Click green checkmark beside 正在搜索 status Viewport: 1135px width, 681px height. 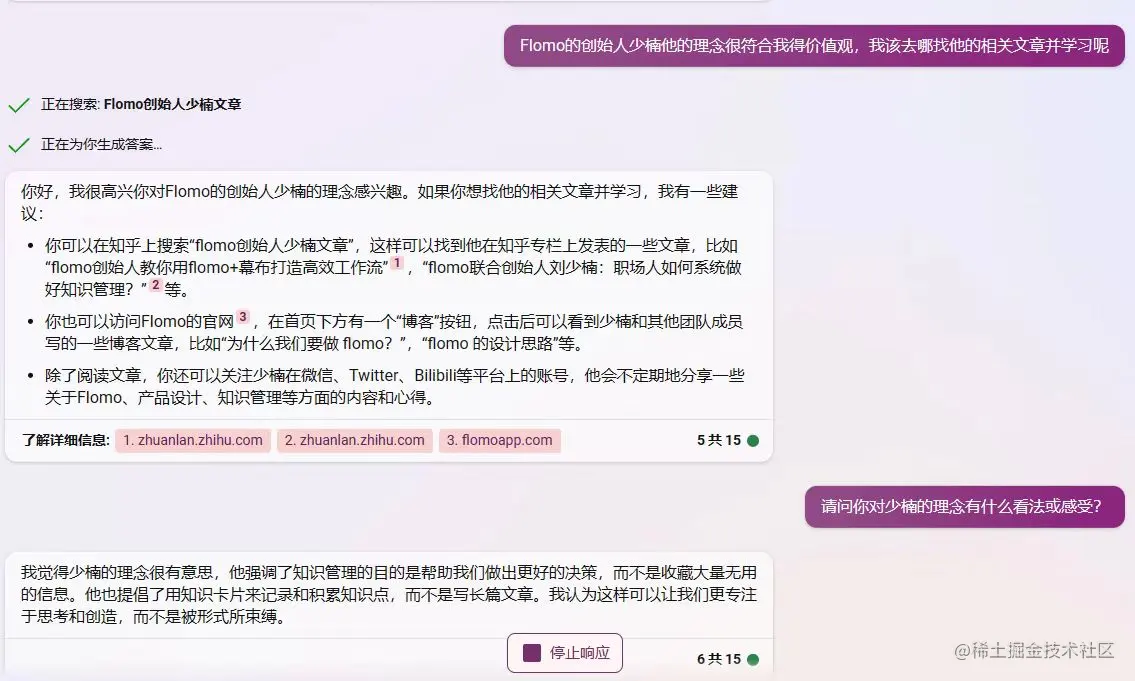[19, 105]
